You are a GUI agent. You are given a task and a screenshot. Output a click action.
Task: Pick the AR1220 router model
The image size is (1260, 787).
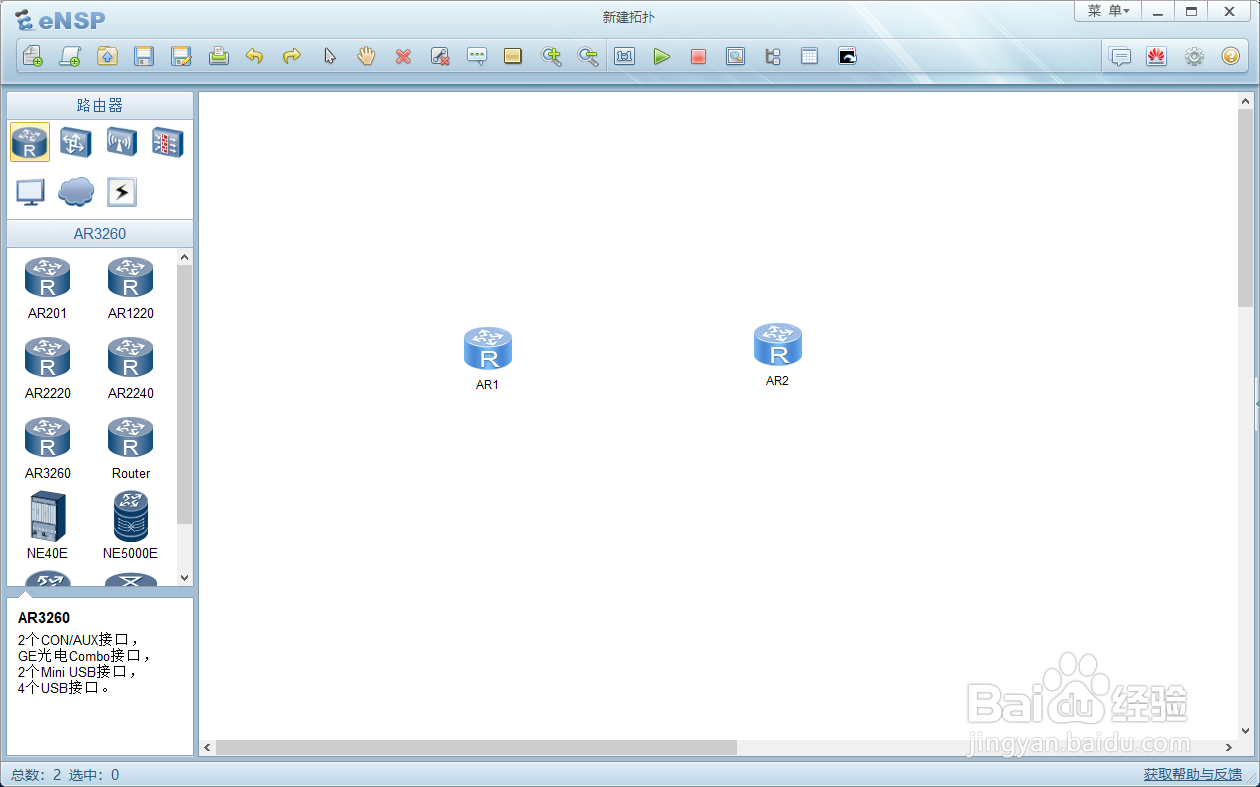coord(131,288)
